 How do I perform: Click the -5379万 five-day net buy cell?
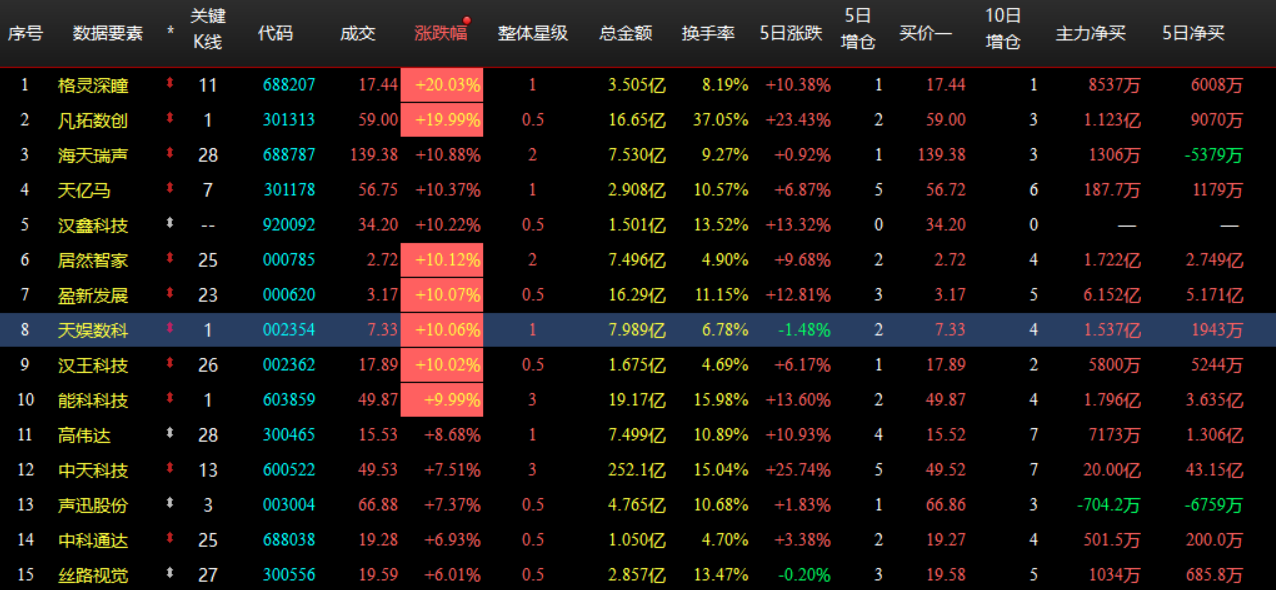coord(1213,155)
